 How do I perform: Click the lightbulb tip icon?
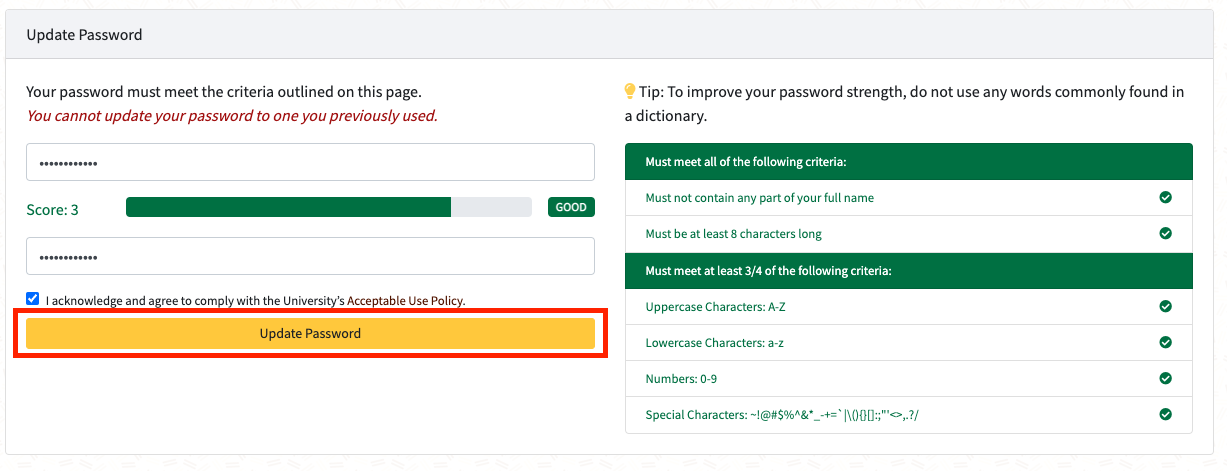630,92
